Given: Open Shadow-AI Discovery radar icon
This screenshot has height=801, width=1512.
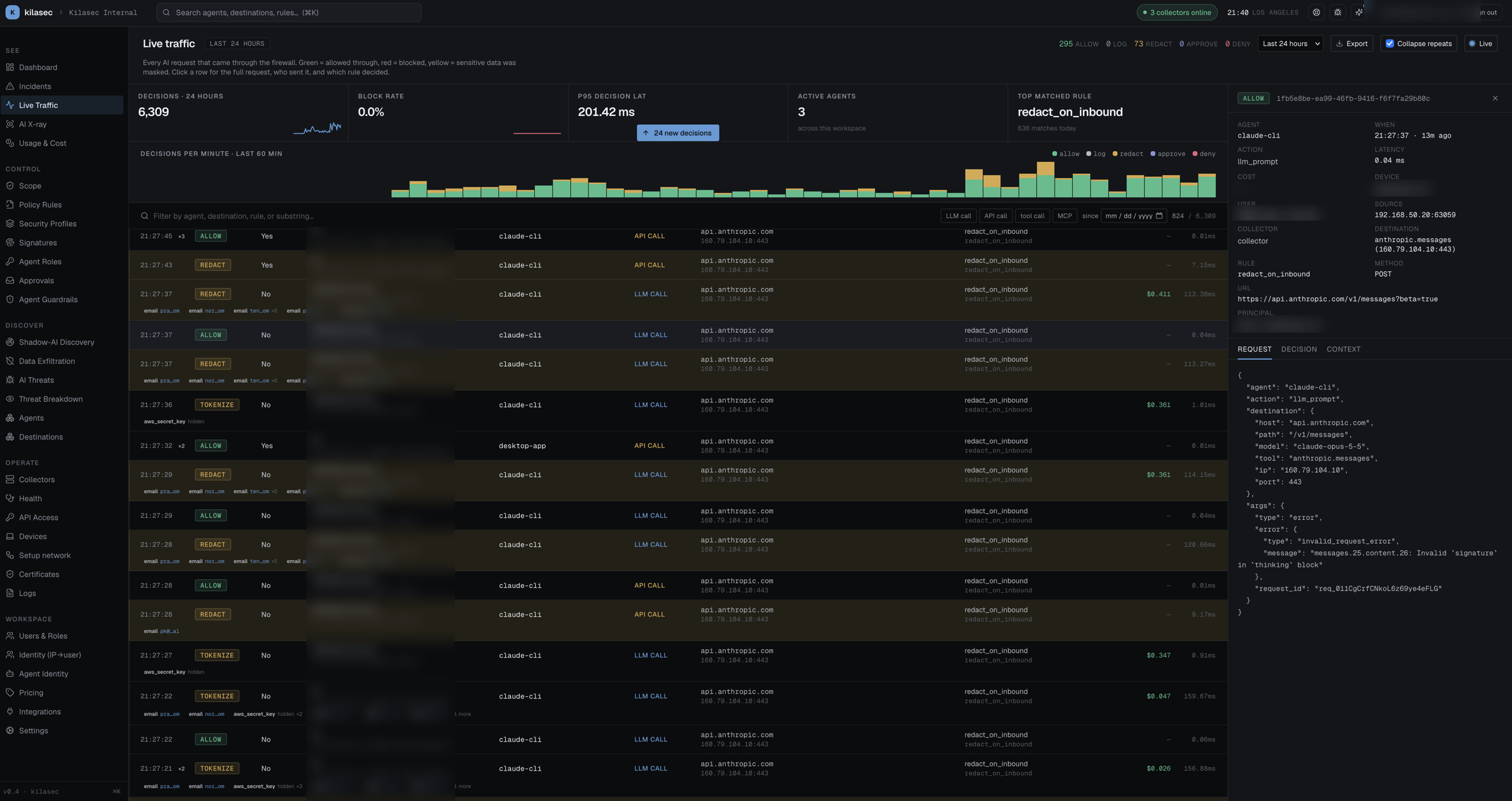Looking at the screenshot, I should pyautogui.click(x=10, y=342).
